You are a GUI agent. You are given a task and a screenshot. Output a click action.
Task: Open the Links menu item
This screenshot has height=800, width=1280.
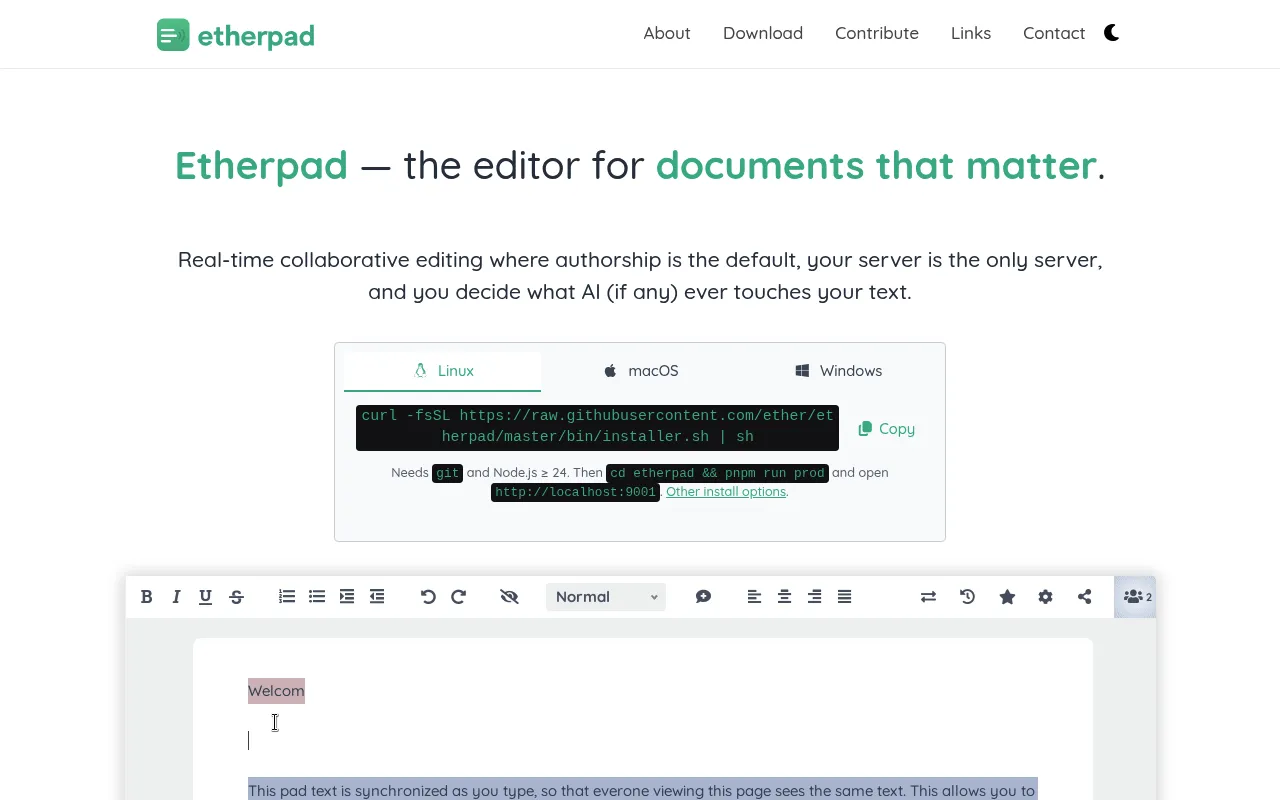tap(971, 33)
